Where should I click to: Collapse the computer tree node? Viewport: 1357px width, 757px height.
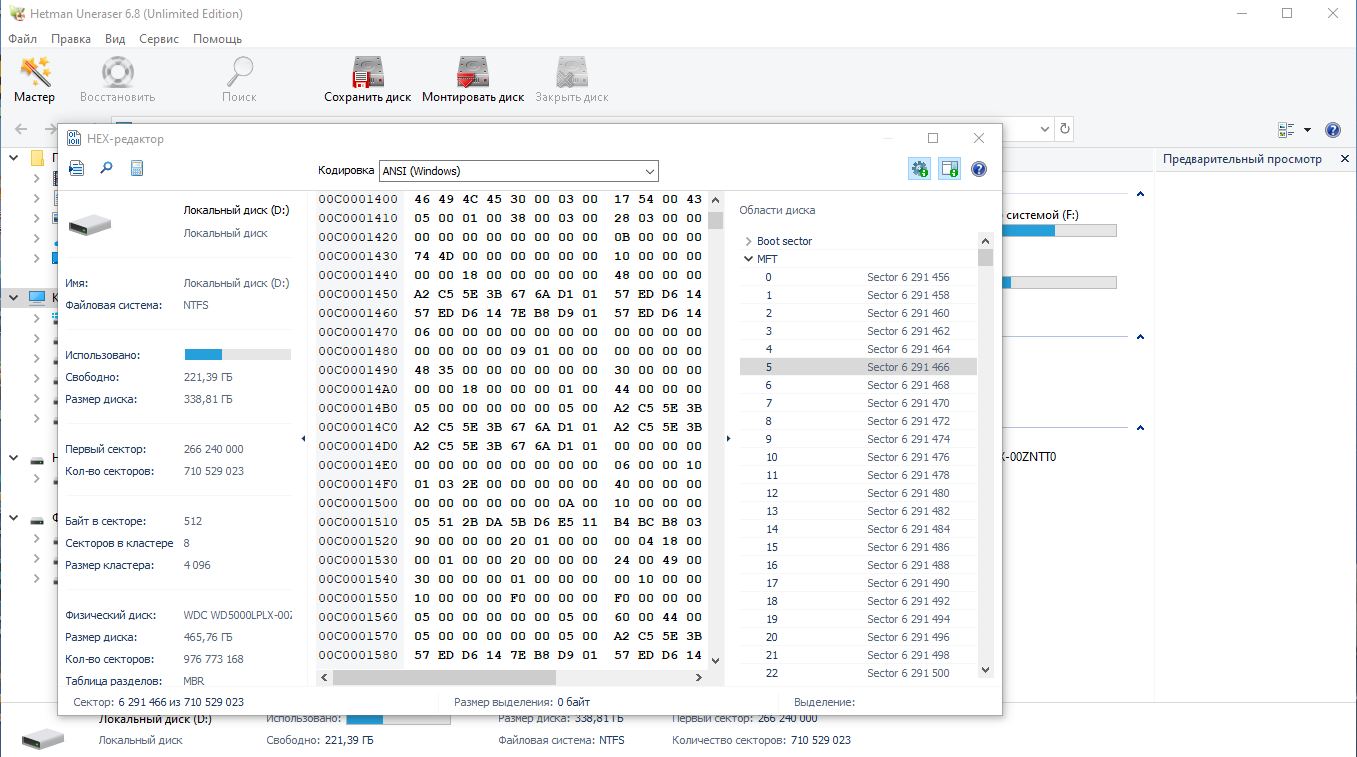13,297
